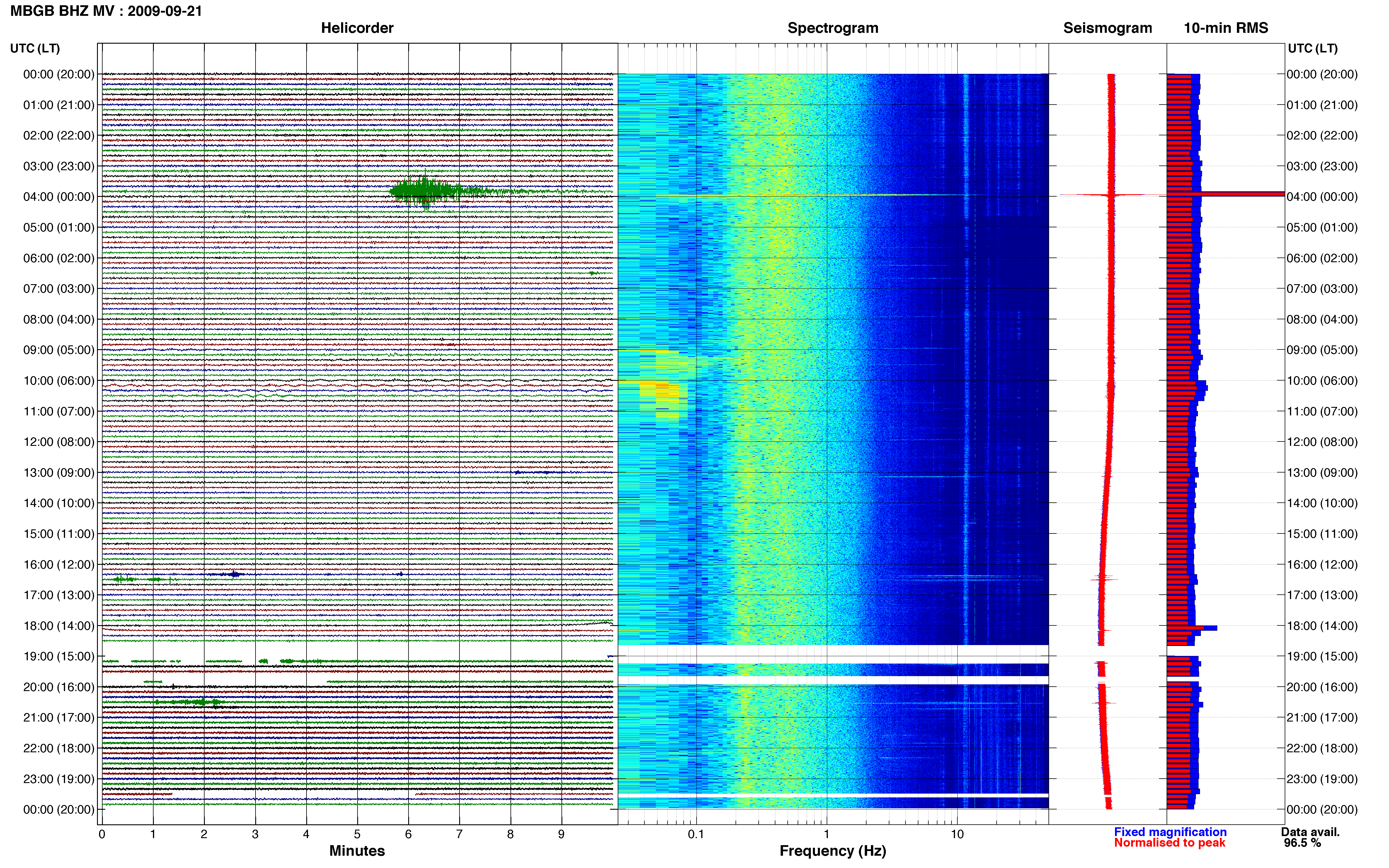Click 13:00 (09:00) on the right time axis
The width and height of the screenshot is (1389, 868).
[x=1322, y=473]
